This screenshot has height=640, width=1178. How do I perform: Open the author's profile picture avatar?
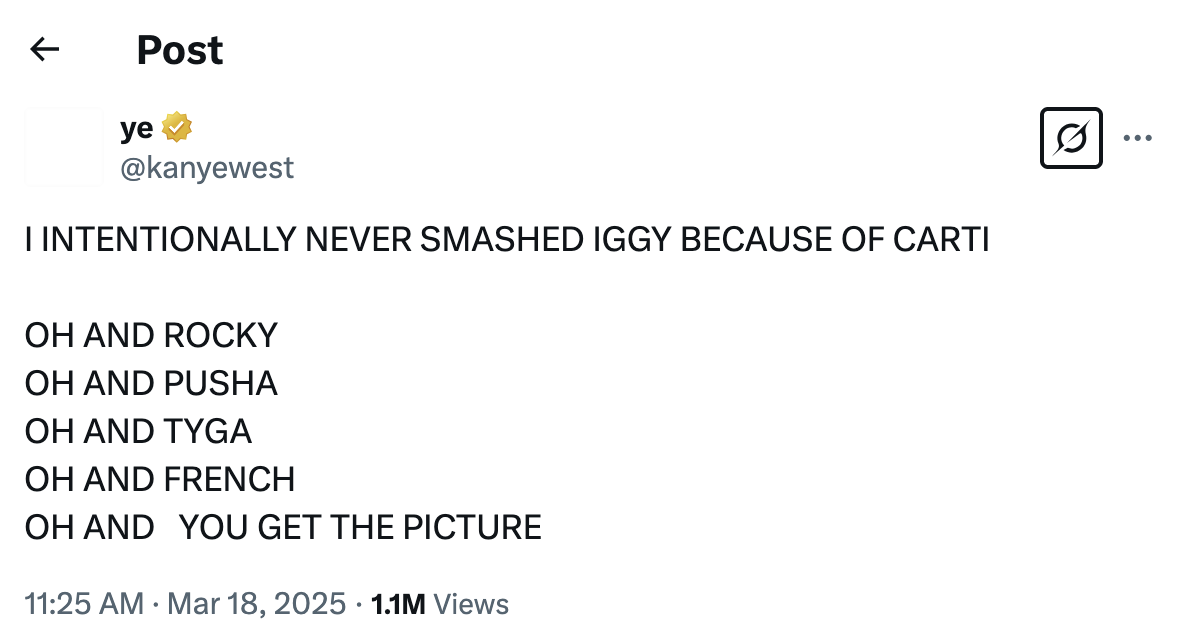[x=64, y=147]
